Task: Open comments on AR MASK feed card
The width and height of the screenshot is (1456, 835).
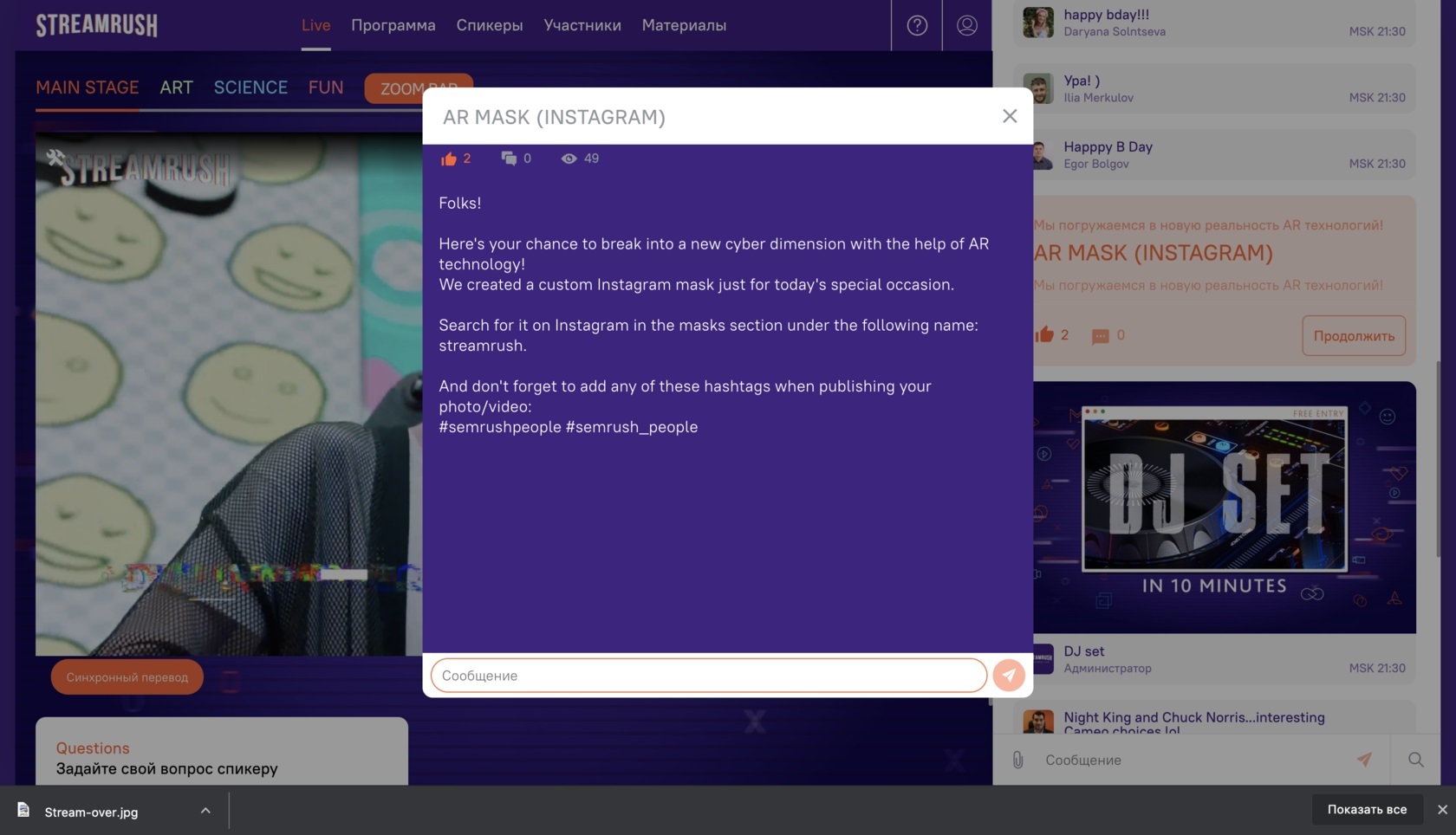Action: coord(1100,336)
